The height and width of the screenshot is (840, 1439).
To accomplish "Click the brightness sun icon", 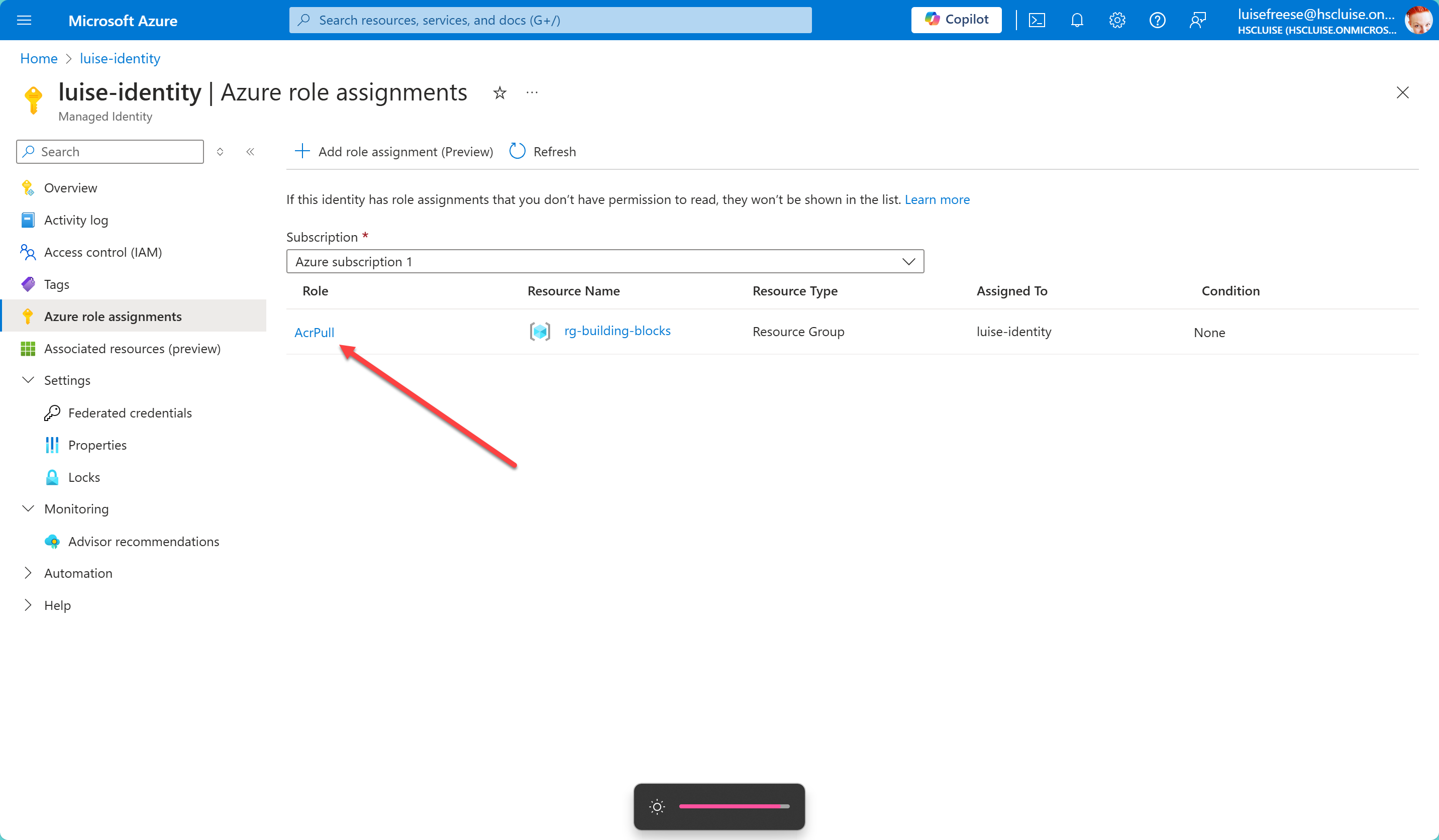I will click(x=657, y=806).
